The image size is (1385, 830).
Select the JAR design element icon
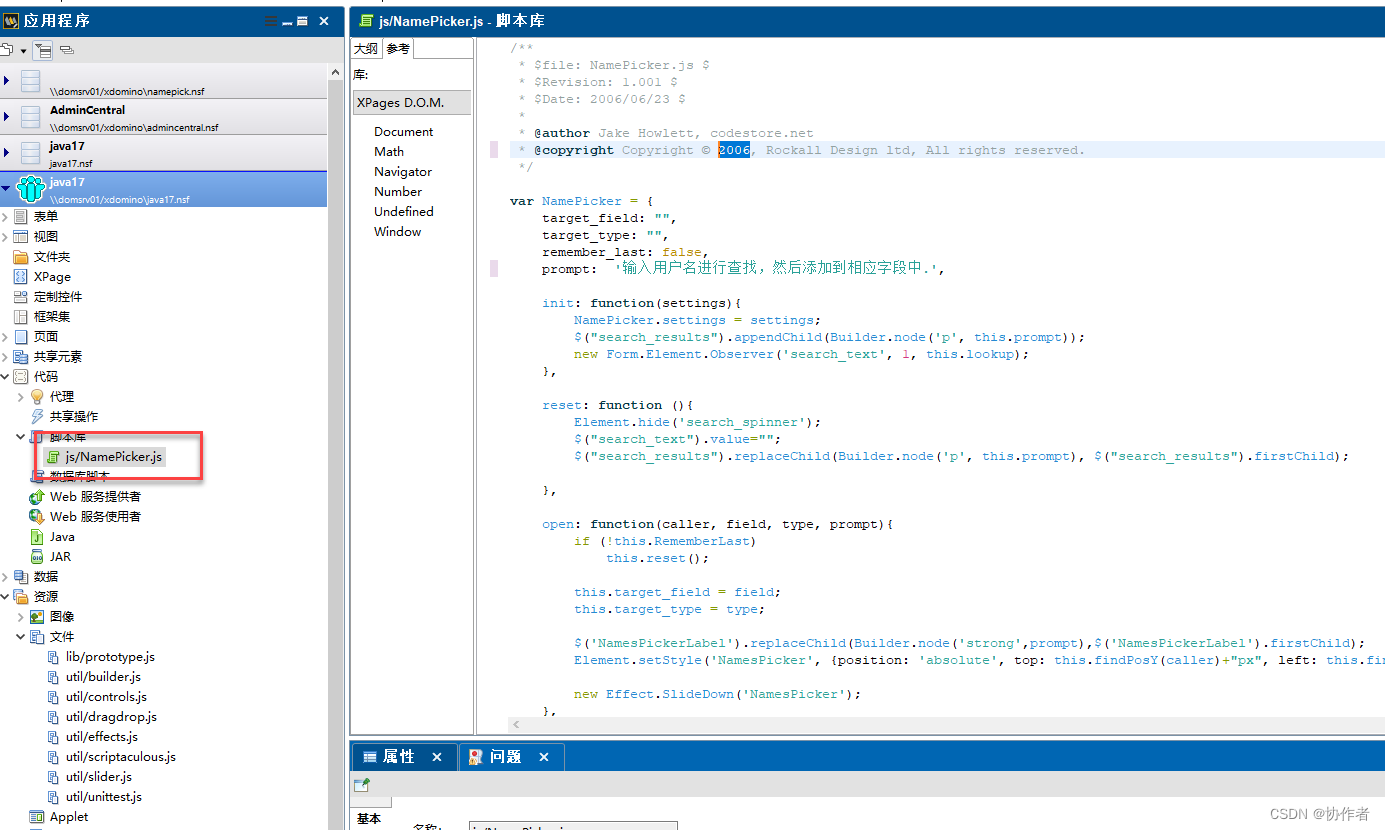[x=37, y=556]
